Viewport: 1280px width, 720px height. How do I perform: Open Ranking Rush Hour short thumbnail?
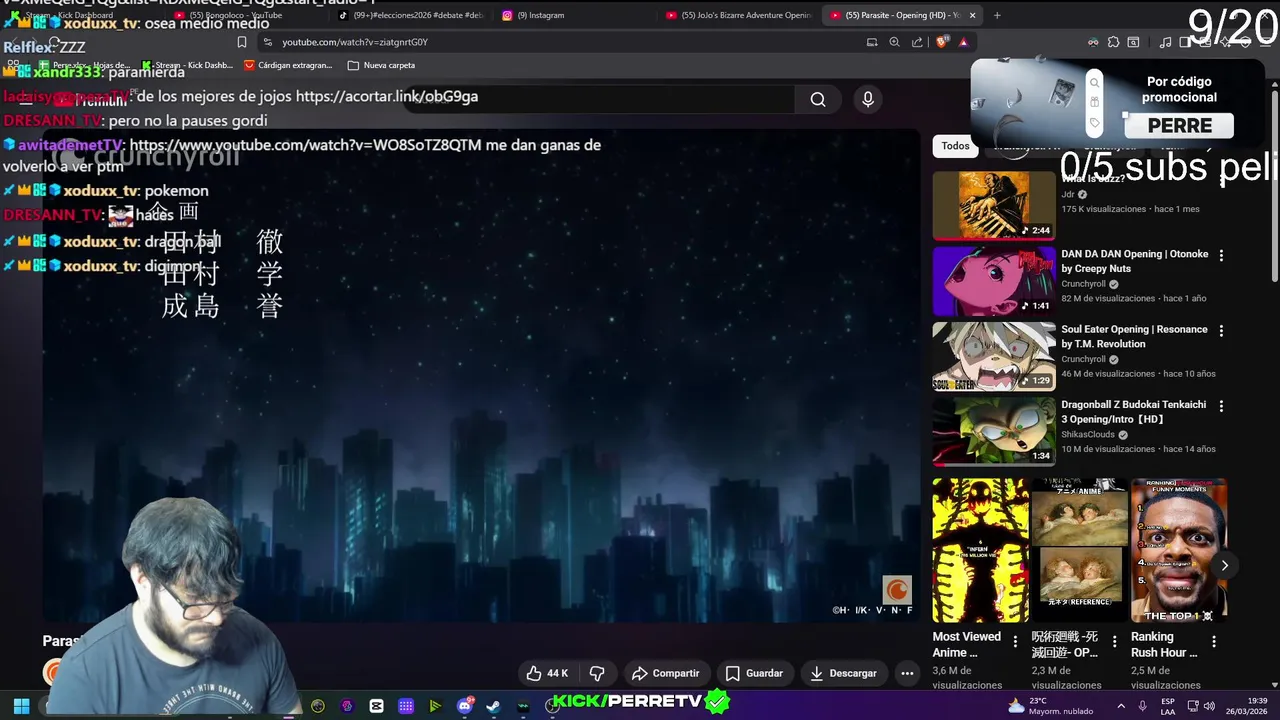click(x=1178, y=550)
